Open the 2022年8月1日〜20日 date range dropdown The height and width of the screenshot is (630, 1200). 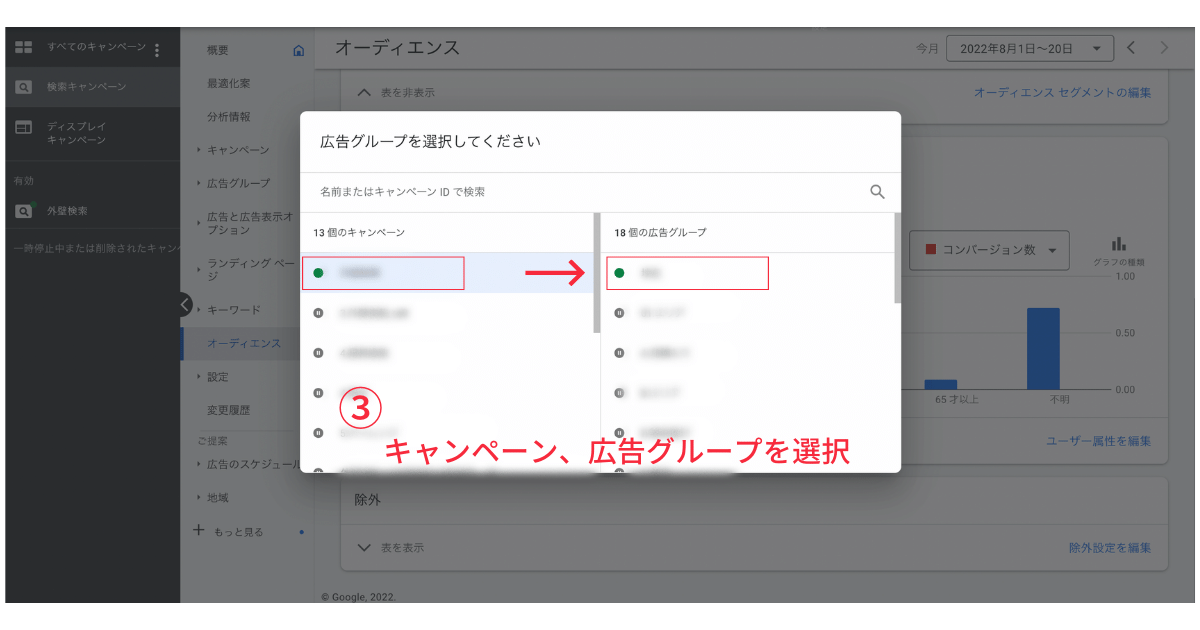[x=1029, y=48]
